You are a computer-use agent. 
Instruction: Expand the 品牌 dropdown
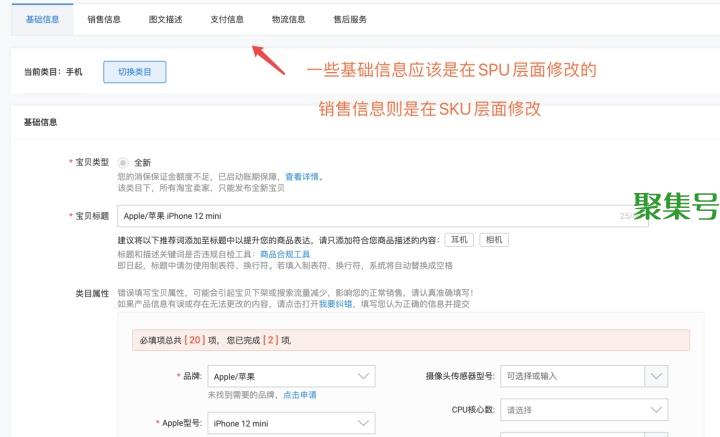pyautogui.click(x=291, y=376)
